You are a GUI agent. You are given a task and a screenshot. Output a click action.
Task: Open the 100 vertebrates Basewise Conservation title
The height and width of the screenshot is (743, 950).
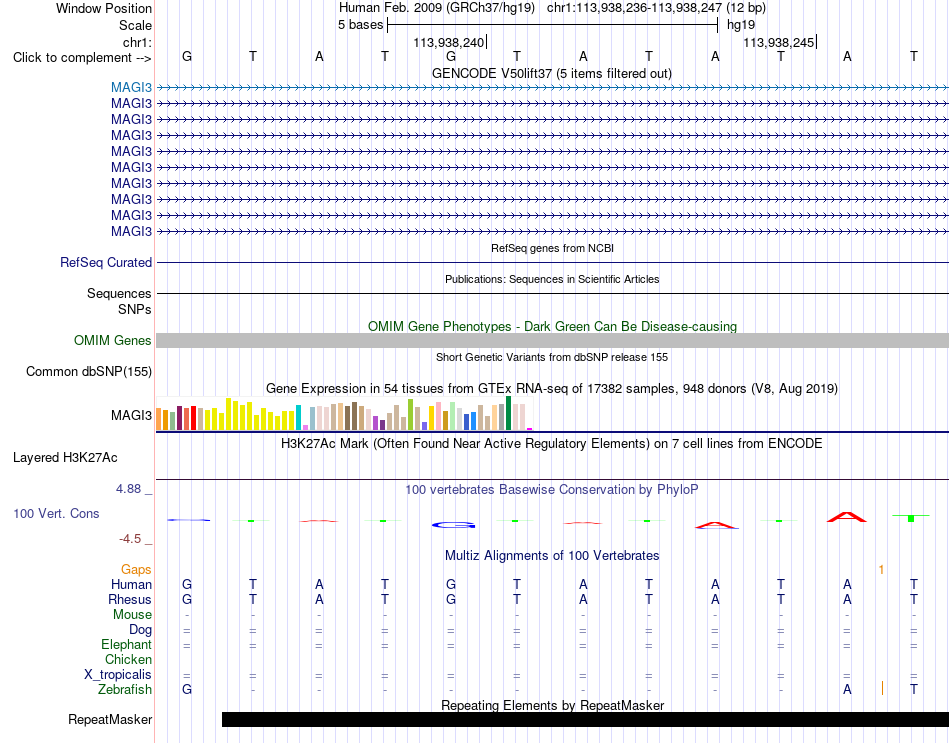coord(552,490)
